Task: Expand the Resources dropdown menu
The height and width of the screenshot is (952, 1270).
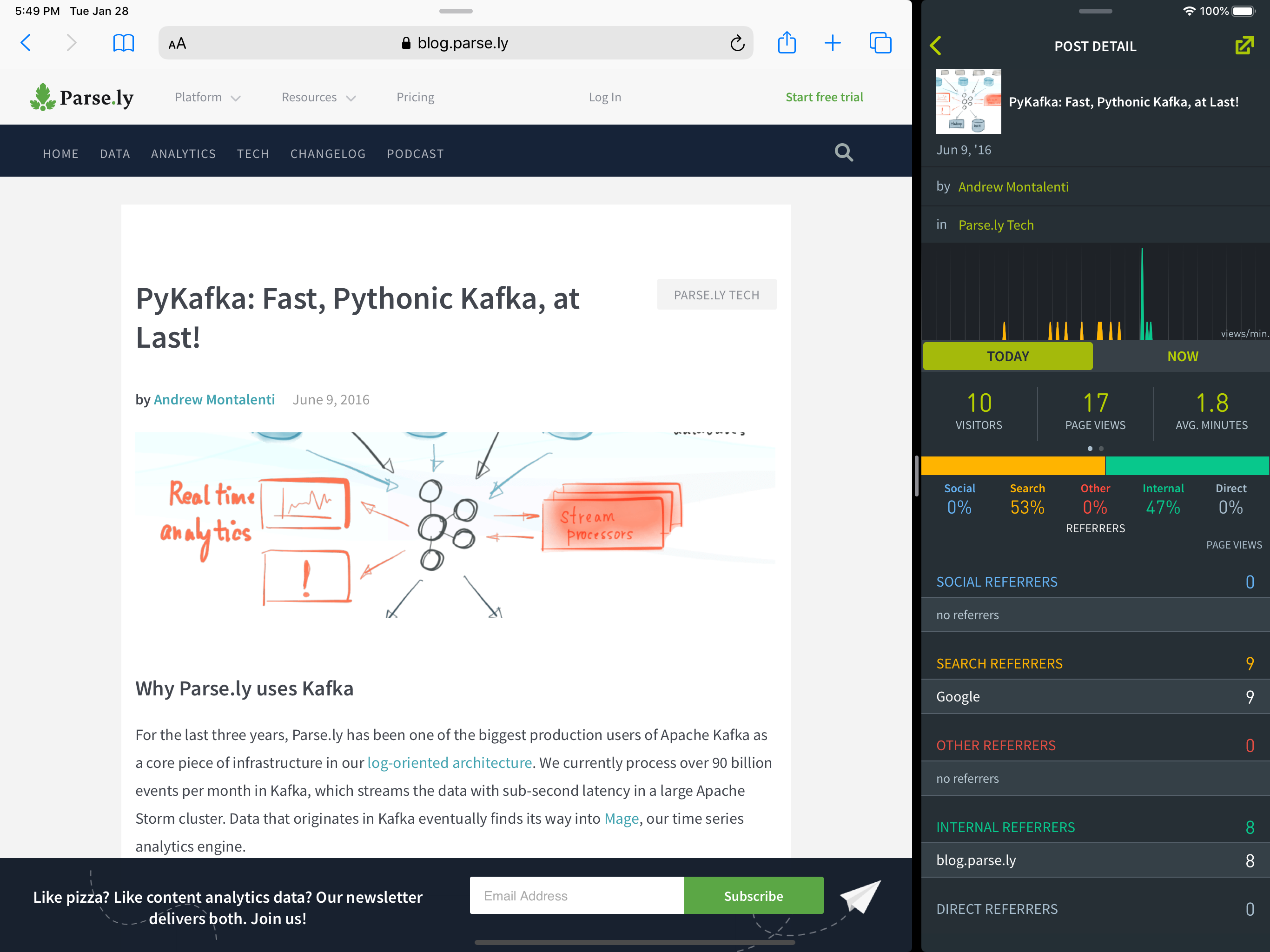Action: [318, 97]
